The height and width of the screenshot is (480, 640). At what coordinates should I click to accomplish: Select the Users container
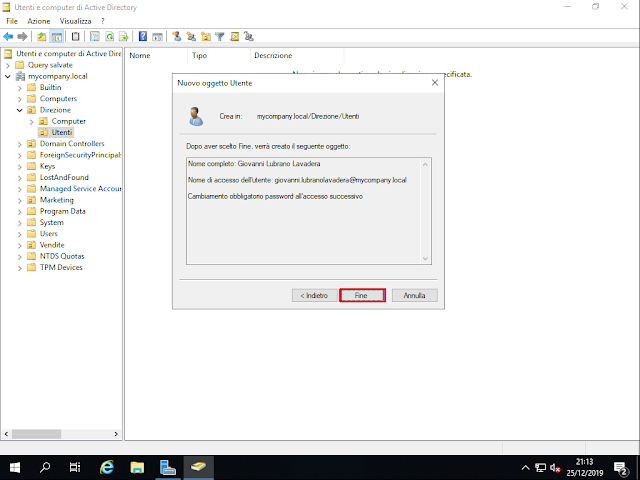point(49,234)
